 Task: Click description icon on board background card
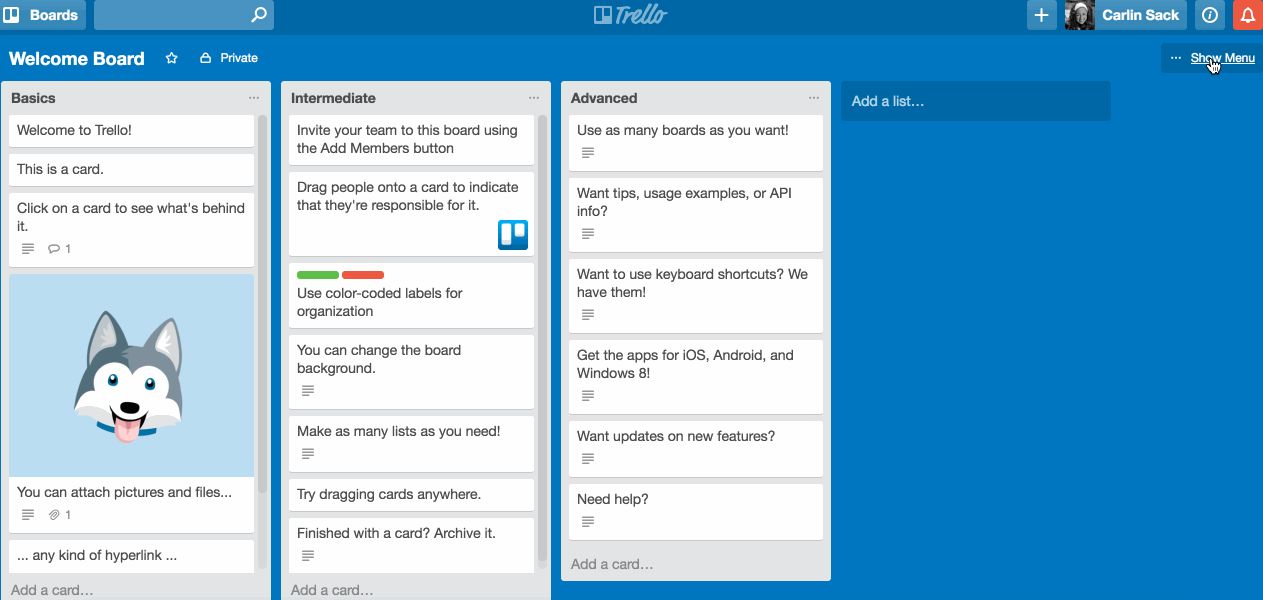(308, 391)
